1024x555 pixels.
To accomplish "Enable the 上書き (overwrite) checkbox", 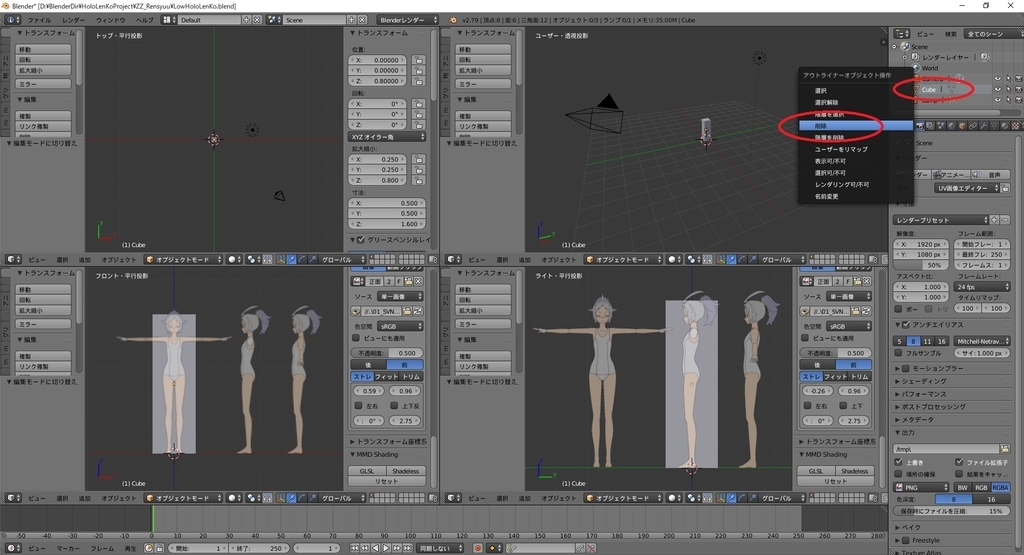I will tap(900, 462).
